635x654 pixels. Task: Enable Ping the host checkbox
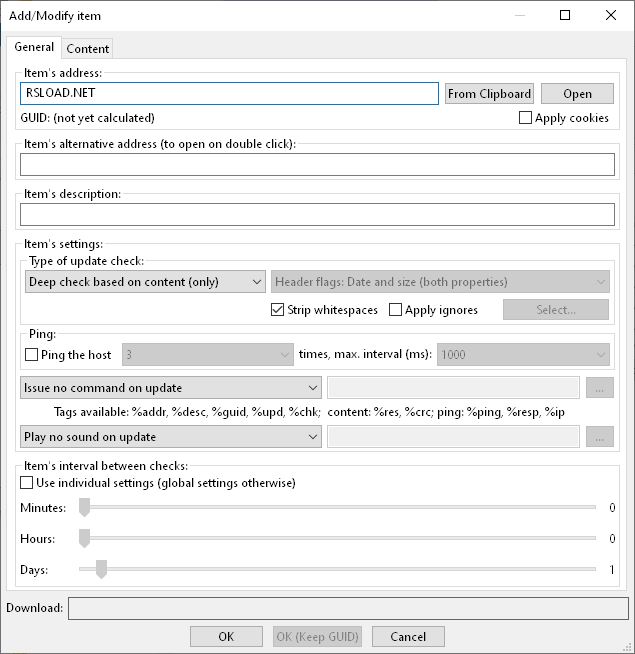click(32, 355)
